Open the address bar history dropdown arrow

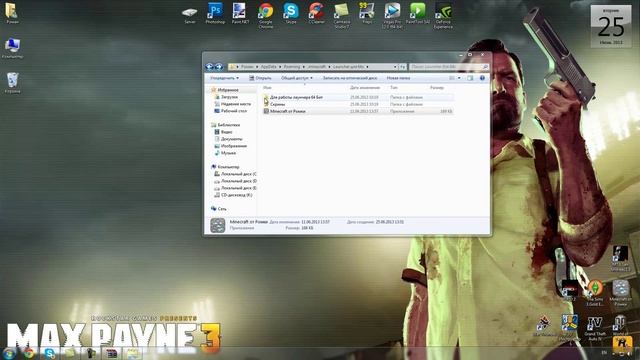[x=395, y=67]
